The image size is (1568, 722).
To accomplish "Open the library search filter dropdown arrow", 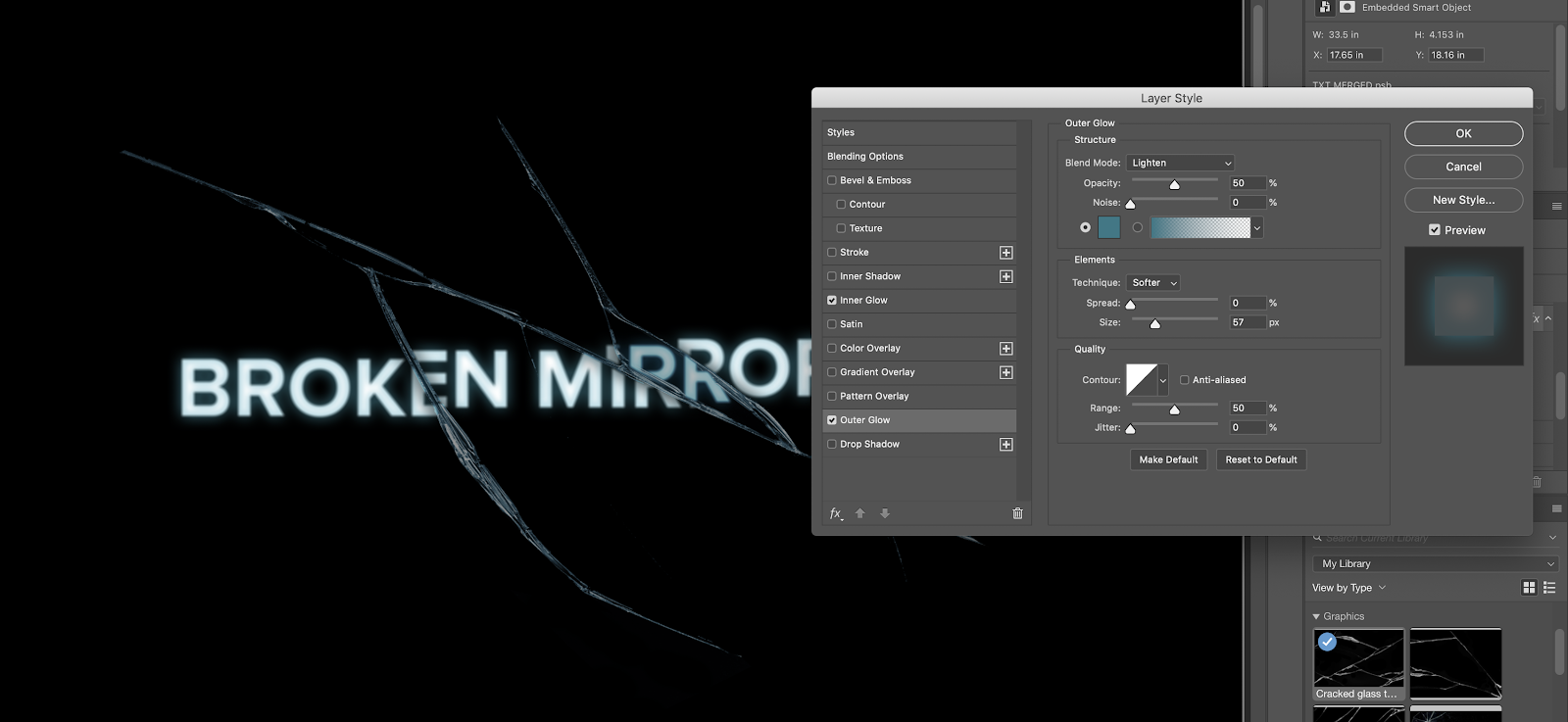I will point(1552,538).
